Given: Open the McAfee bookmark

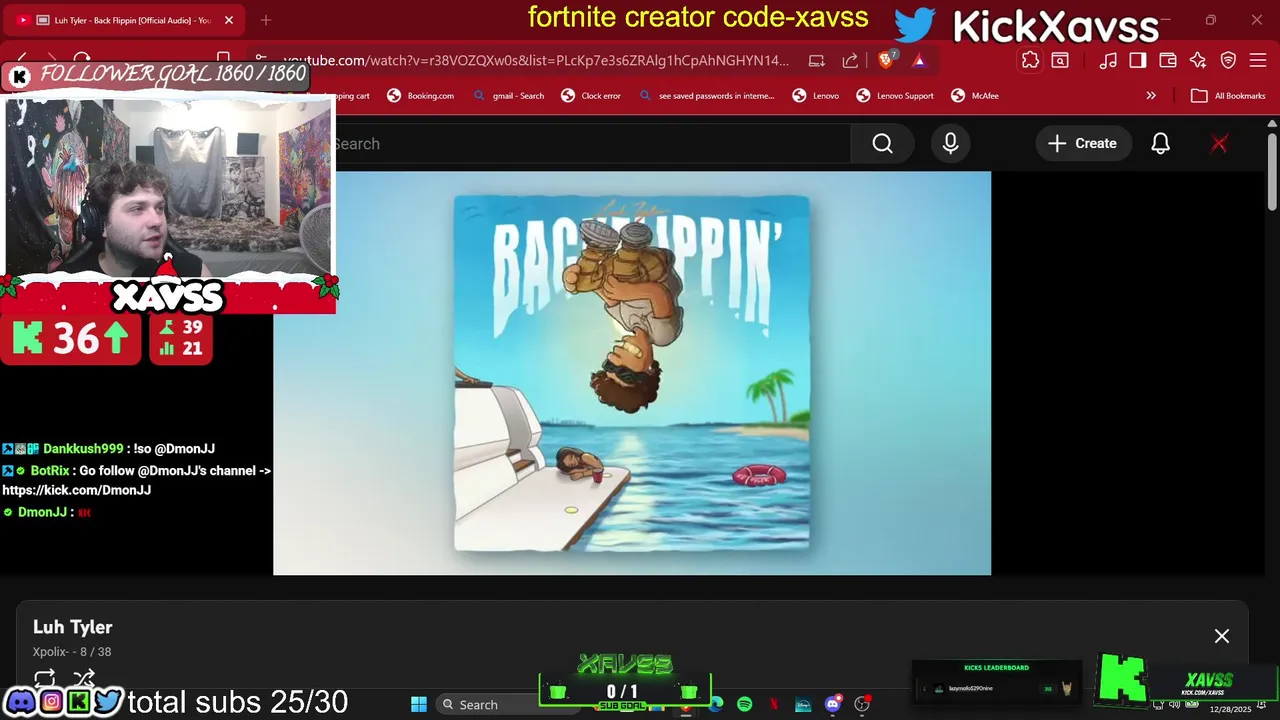Looking at the screenshot, I should (975, 96).
